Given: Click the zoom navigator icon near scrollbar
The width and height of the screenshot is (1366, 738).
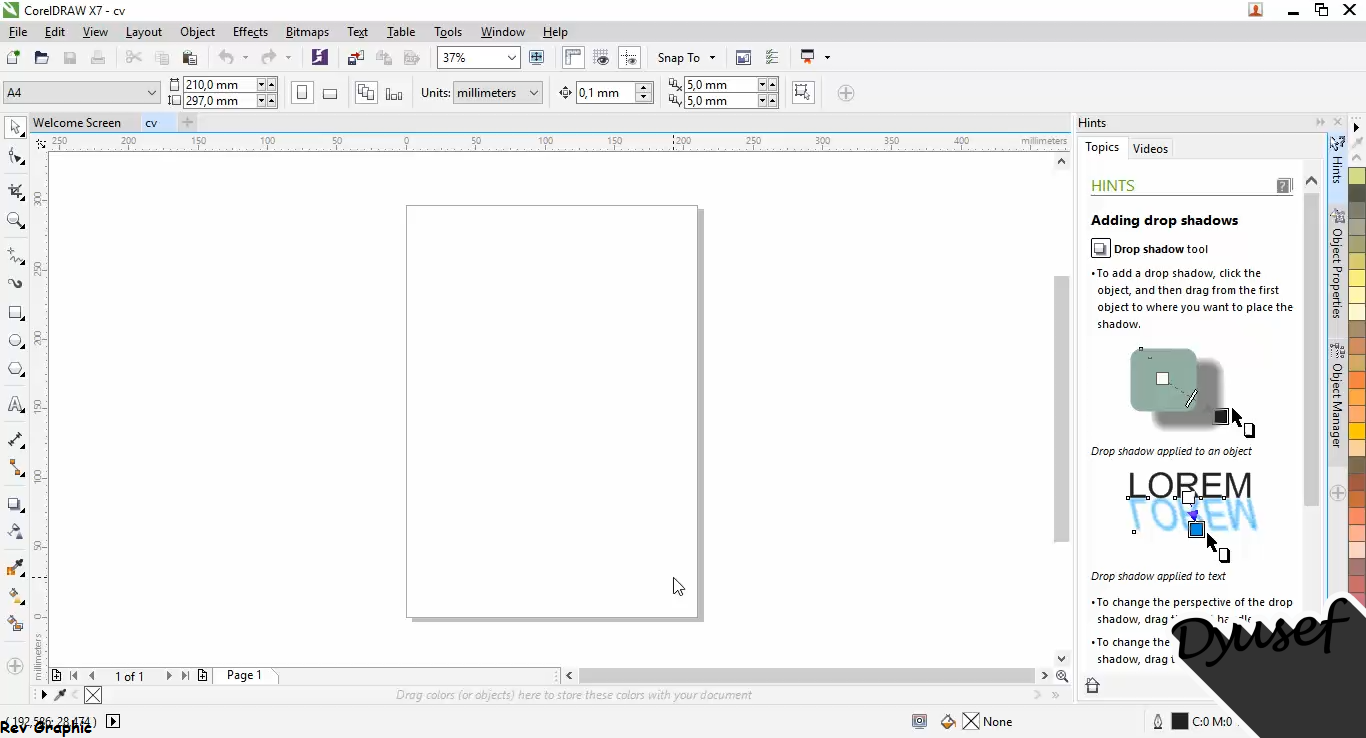Looking at the screenshot, I should pyautogui.click(x=1062, y=676).
